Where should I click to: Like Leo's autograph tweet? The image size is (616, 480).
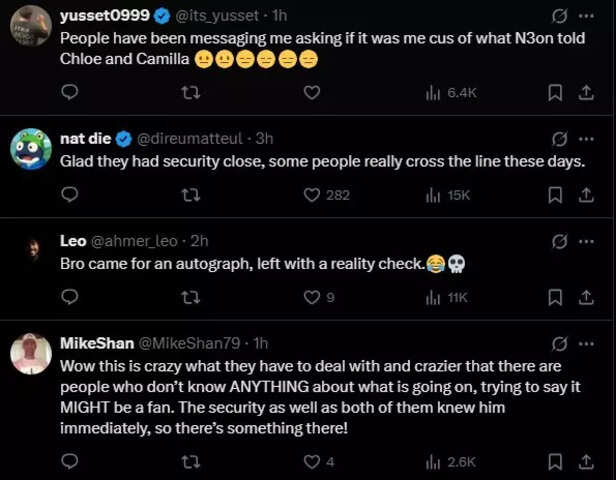click(x=312, y=297)
